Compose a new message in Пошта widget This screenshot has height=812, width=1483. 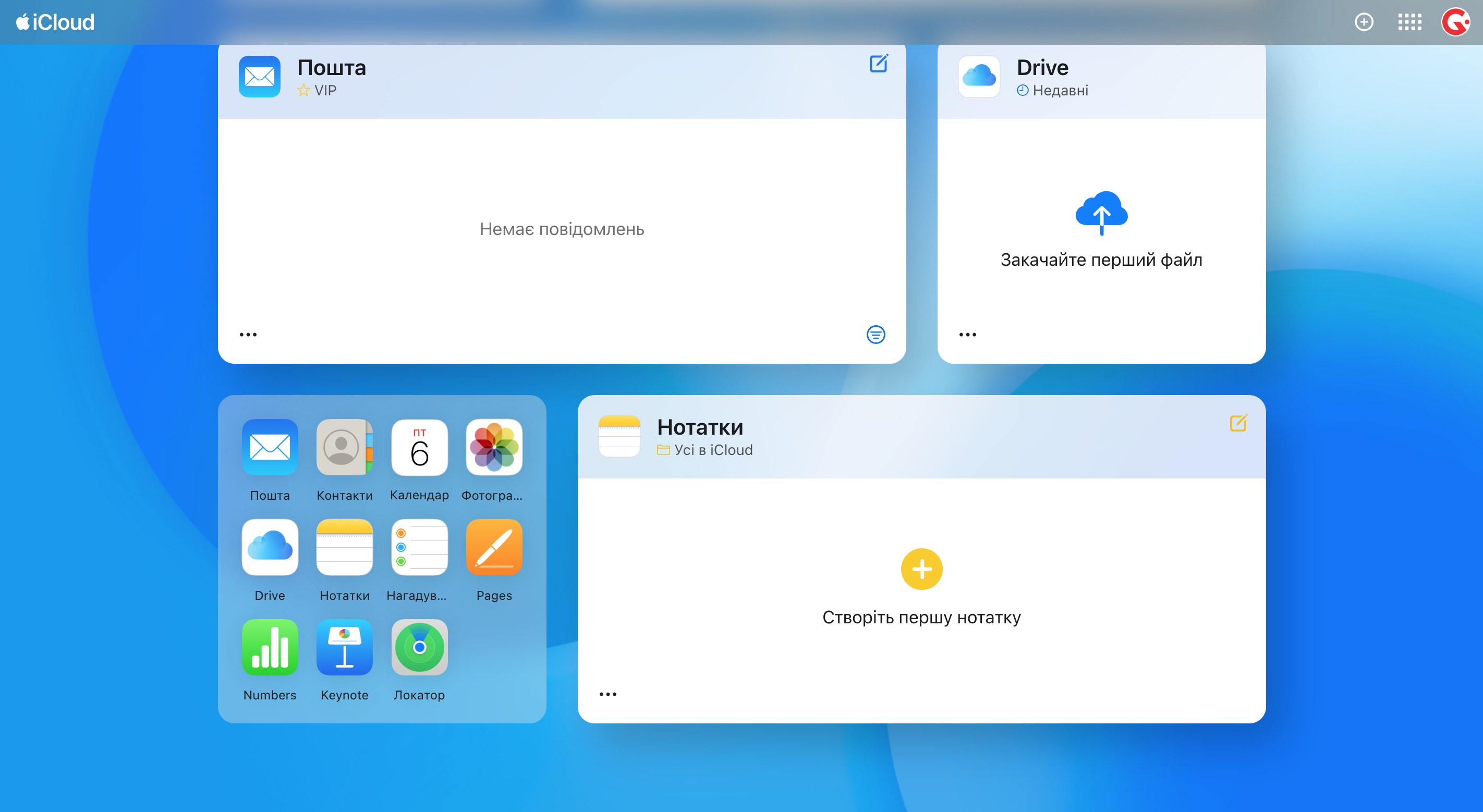[879, 63]
